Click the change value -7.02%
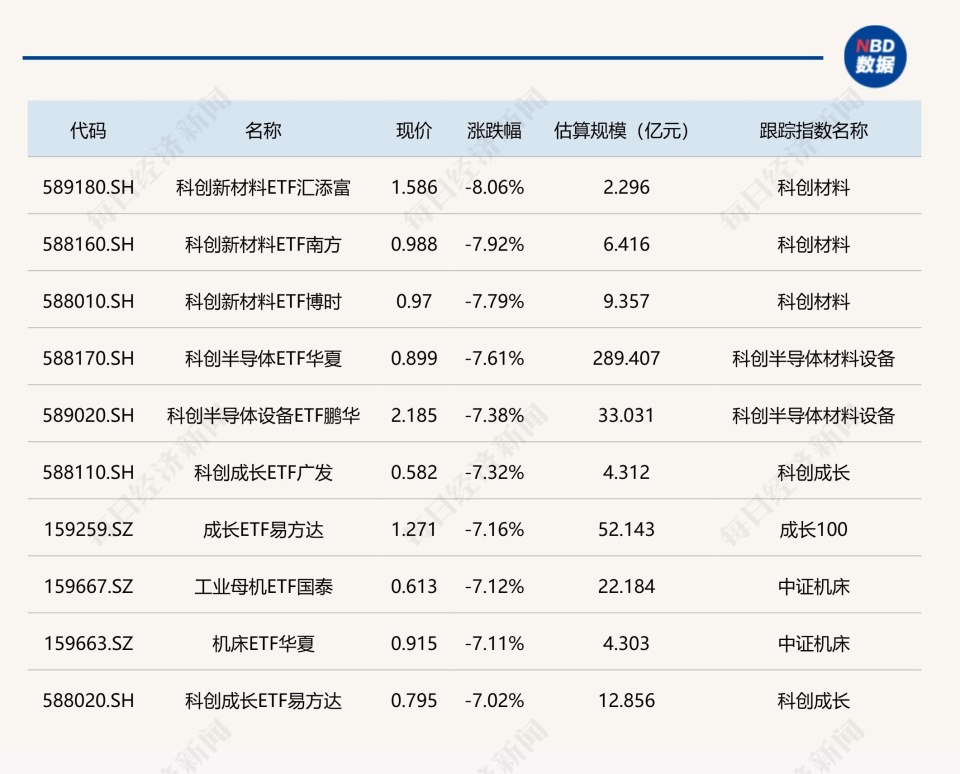The width and height of the screenshot is (960, 774). (x=494, y=700)
